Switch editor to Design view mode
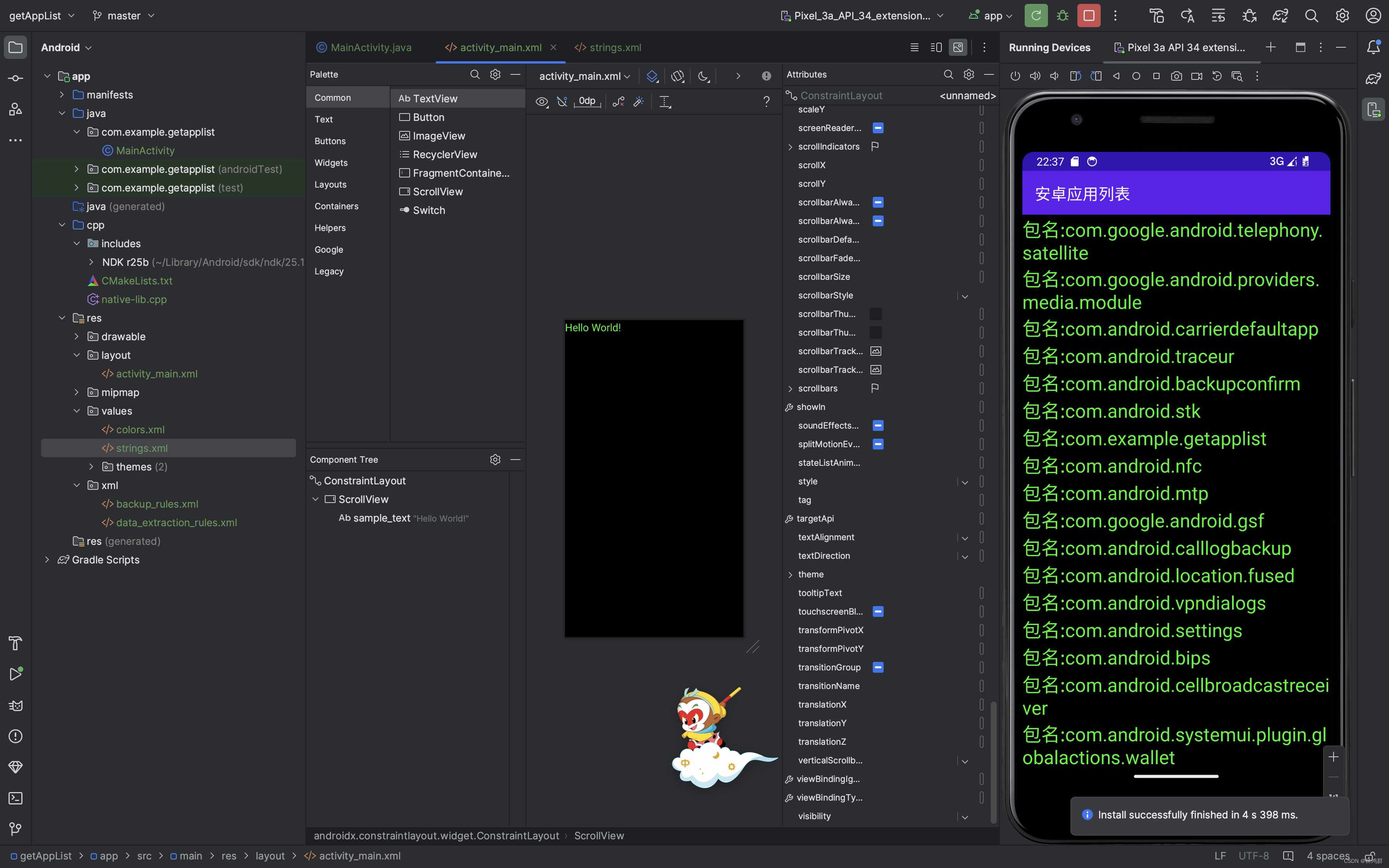This screenshot has height=868, width=1389. tap(958, 47)
